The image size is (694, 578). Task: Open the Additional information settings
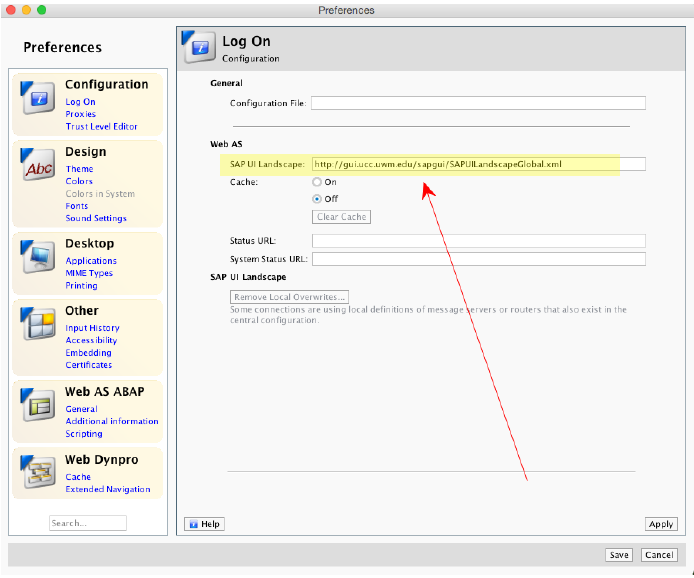point(112,421)
